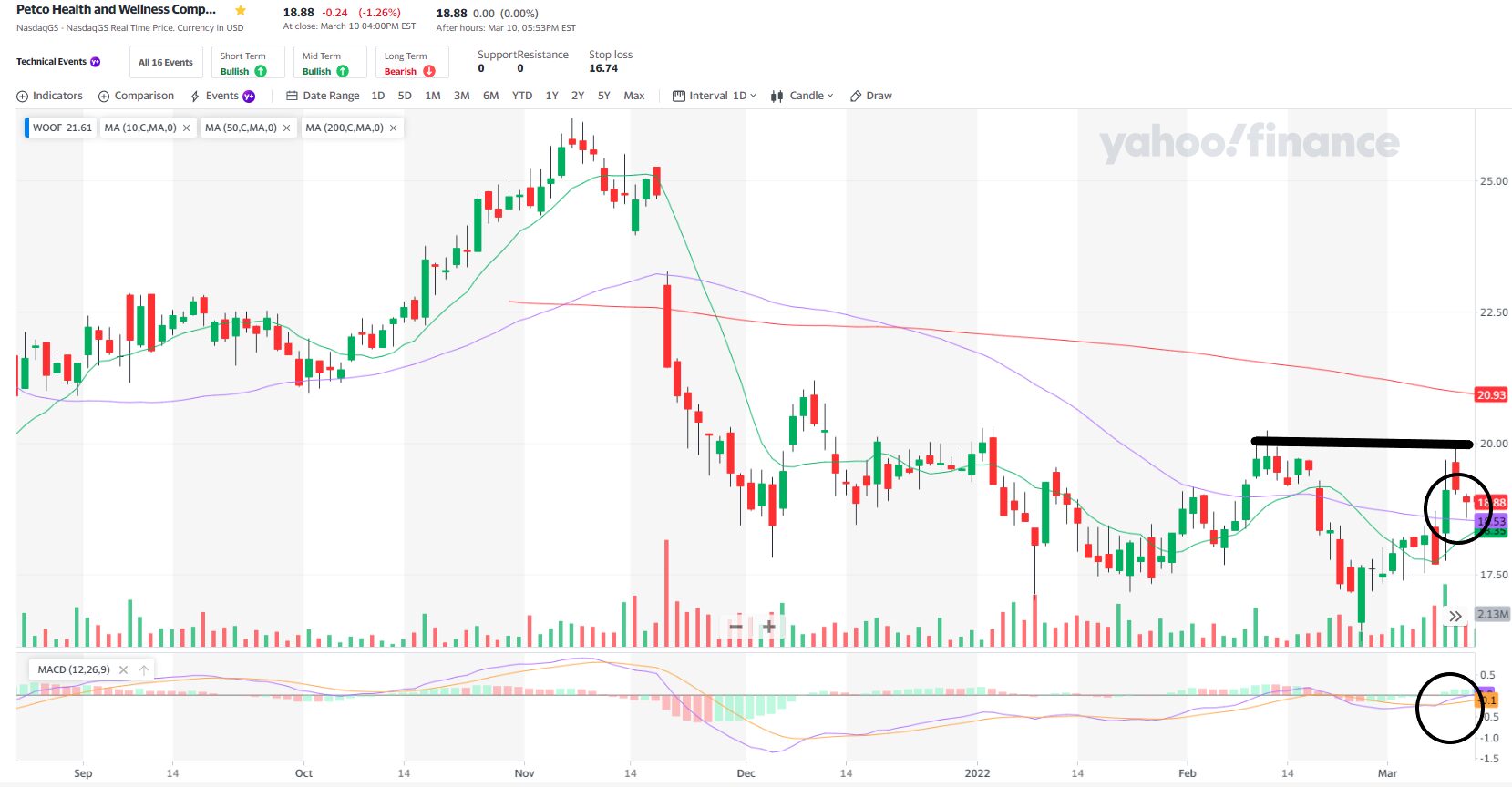
Task: Select the 2Y date range
Action: tap(578, 96)
